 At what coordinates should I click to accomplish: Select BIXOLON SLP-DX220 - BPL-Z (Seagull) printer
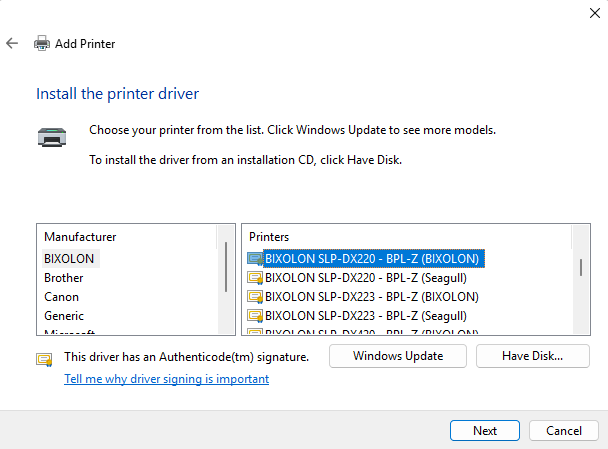[366, 278]
